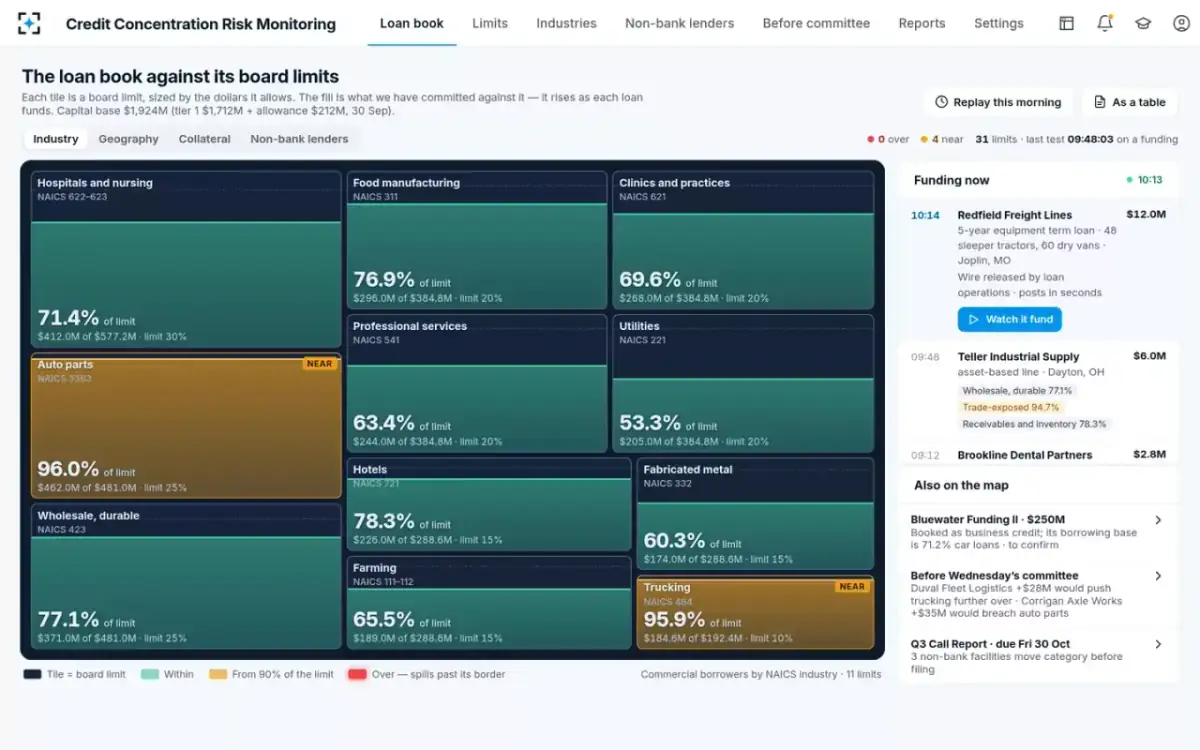The height and width of the screenshot is (750, 1200).
Task: Click From 90% of the limit swatch
Action: pyautogui.click(x=218, y=675)
